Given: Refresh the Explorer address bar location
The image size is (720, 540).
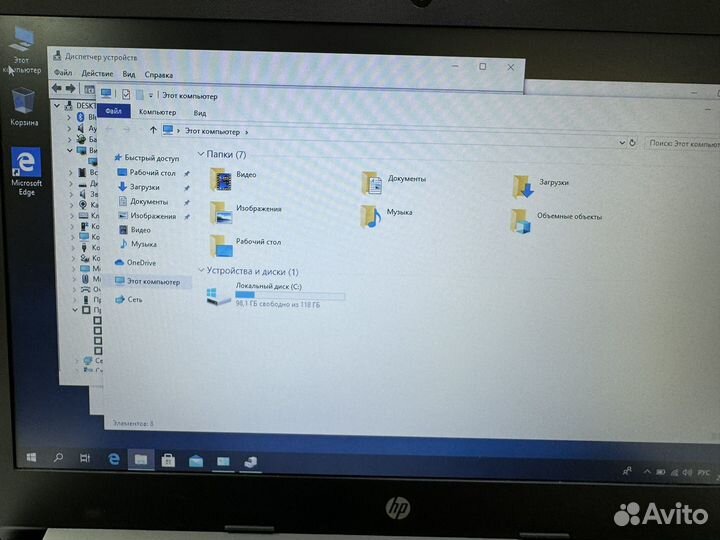Looking at the screenshot, I should click(x=633, y=142).
